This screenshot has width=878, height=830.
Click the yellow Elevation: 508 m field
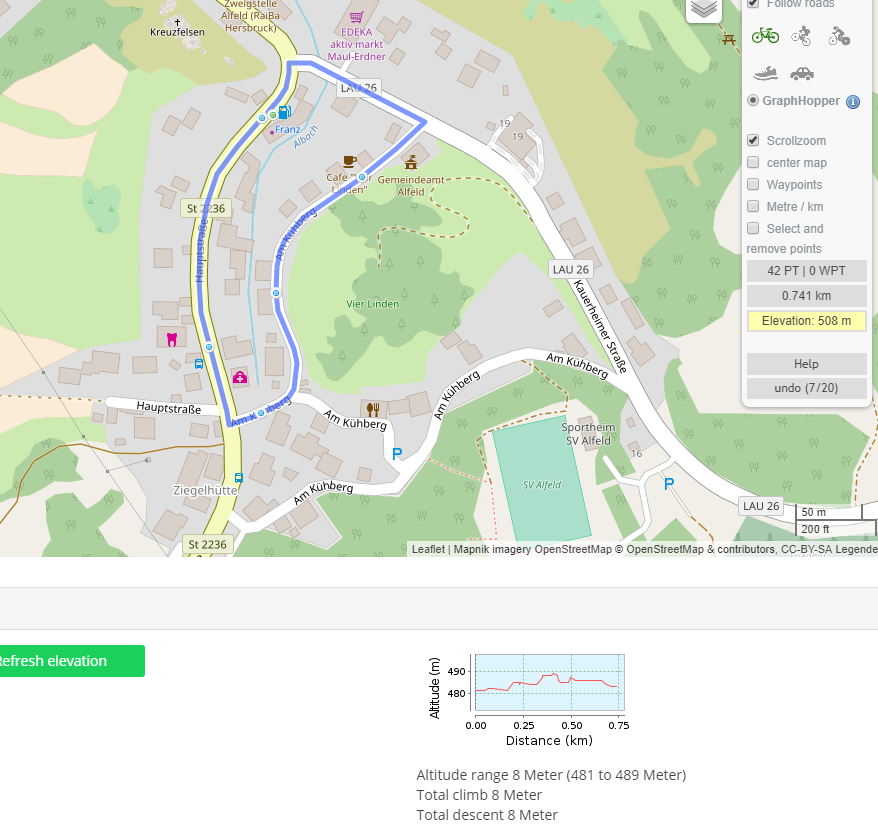[806, 321]
